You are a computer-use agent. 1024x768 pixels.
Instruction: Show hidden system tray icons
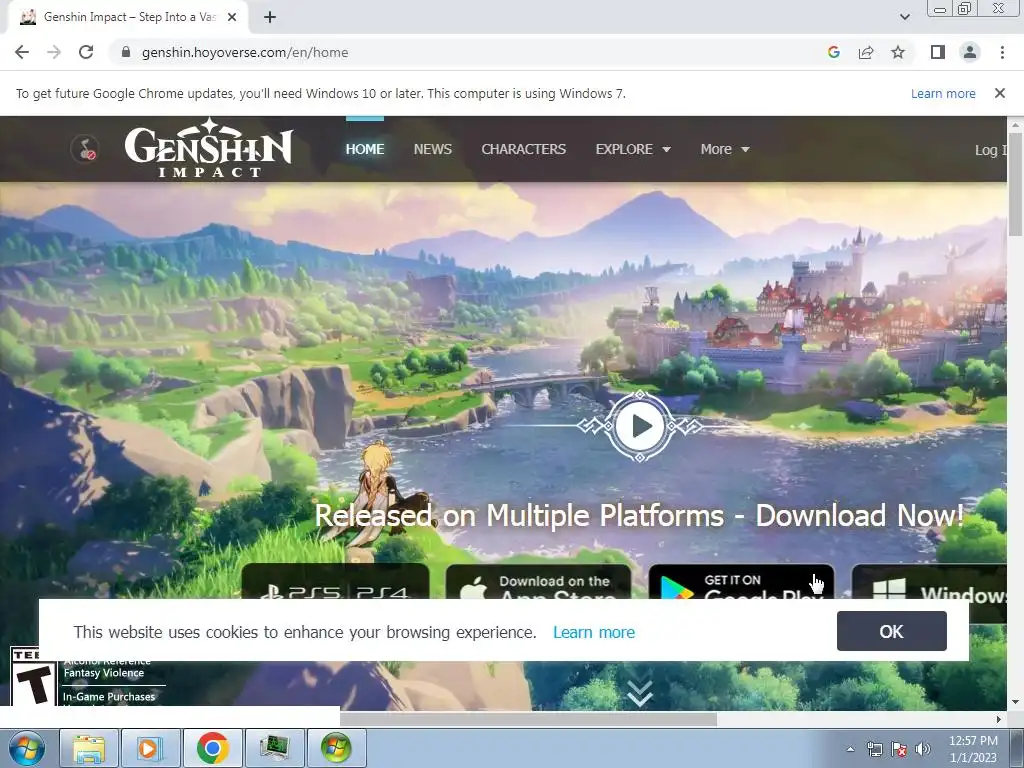point(850,749)
